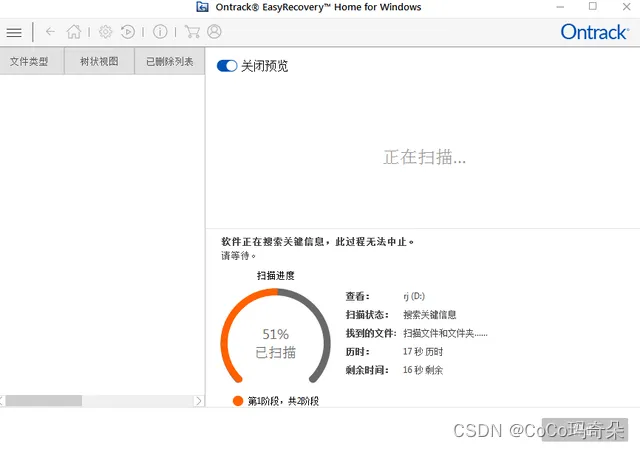Open the hamburger menu

coord(14,32)
